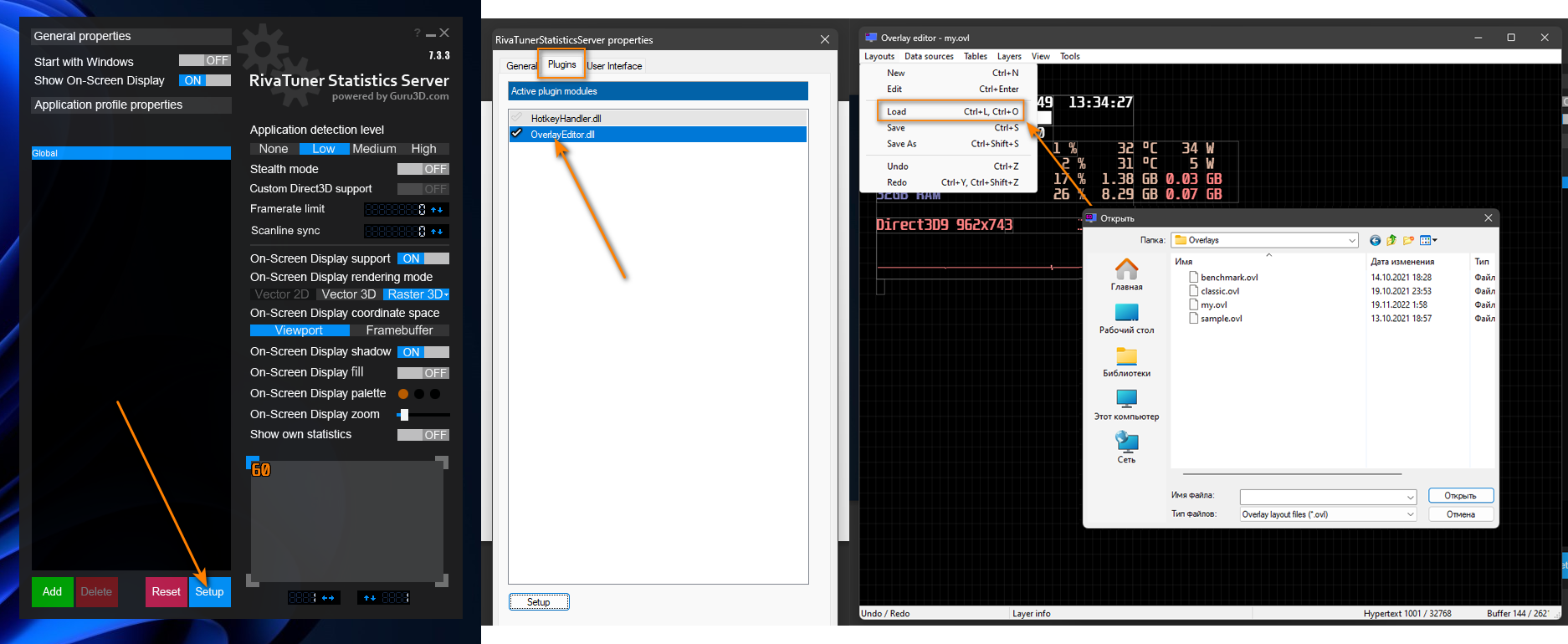Screen dimensions: 1568x644
Task: Open the Layouts menu in Overlay editor
Action: [x=879, y=56]
